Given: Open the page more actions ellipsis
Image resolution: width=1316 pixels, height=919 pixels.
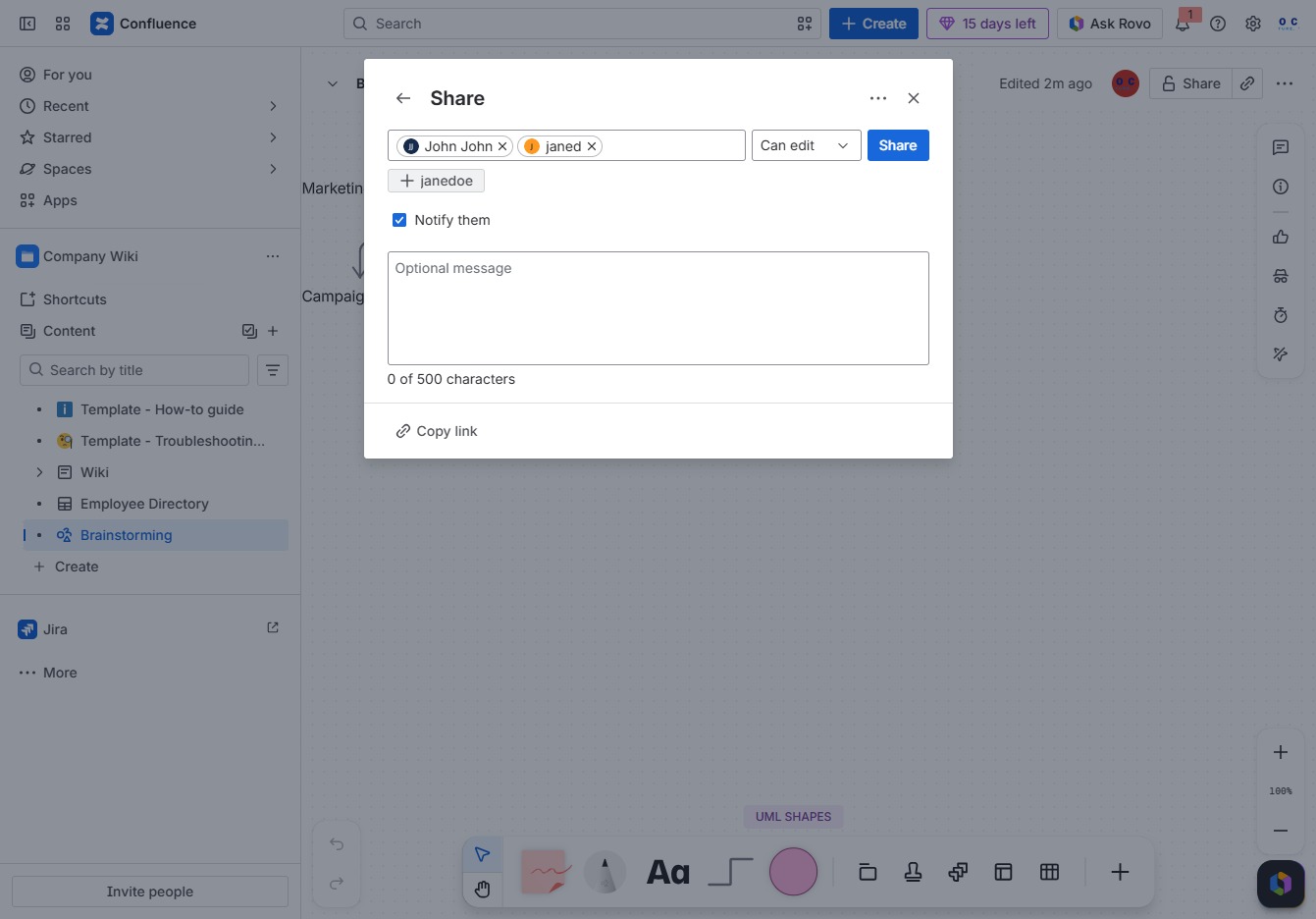Looking at the screenshot, I should 1285,83.
